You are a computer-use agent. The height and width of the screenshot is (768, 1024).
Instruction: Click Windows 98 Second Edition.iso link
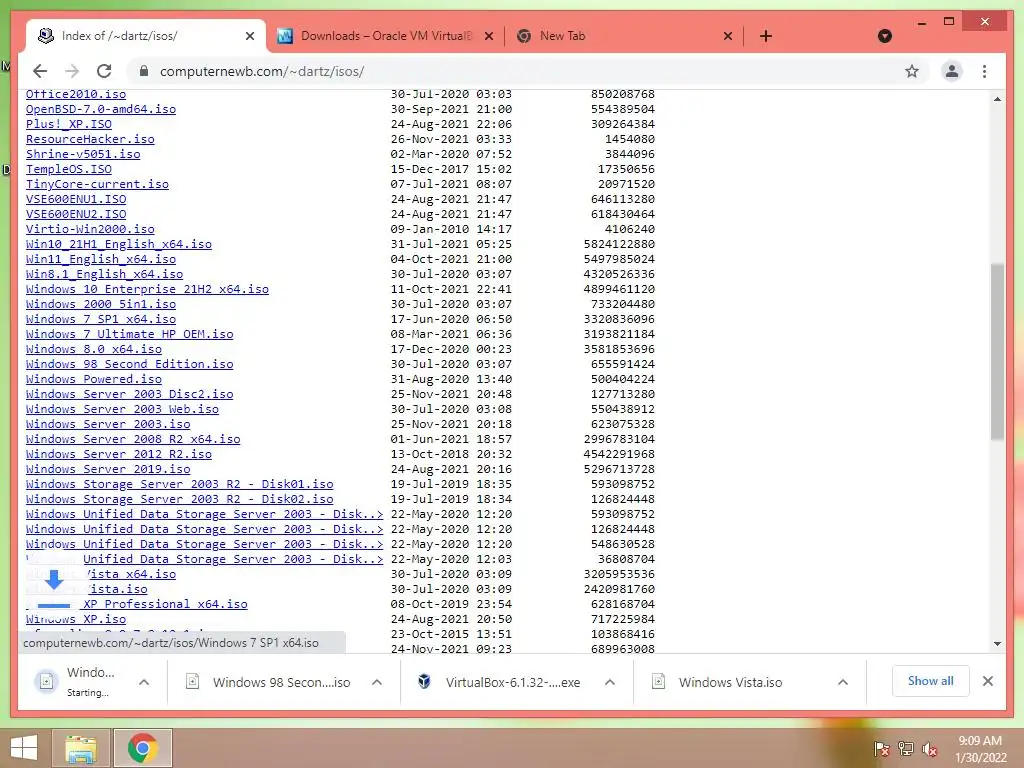click(129, 364)
